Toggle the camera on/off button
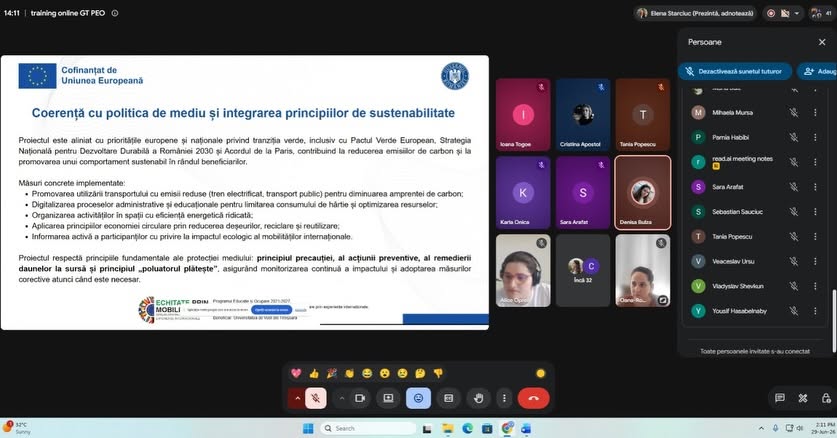The image size is (837, 438). click(360, 398)
